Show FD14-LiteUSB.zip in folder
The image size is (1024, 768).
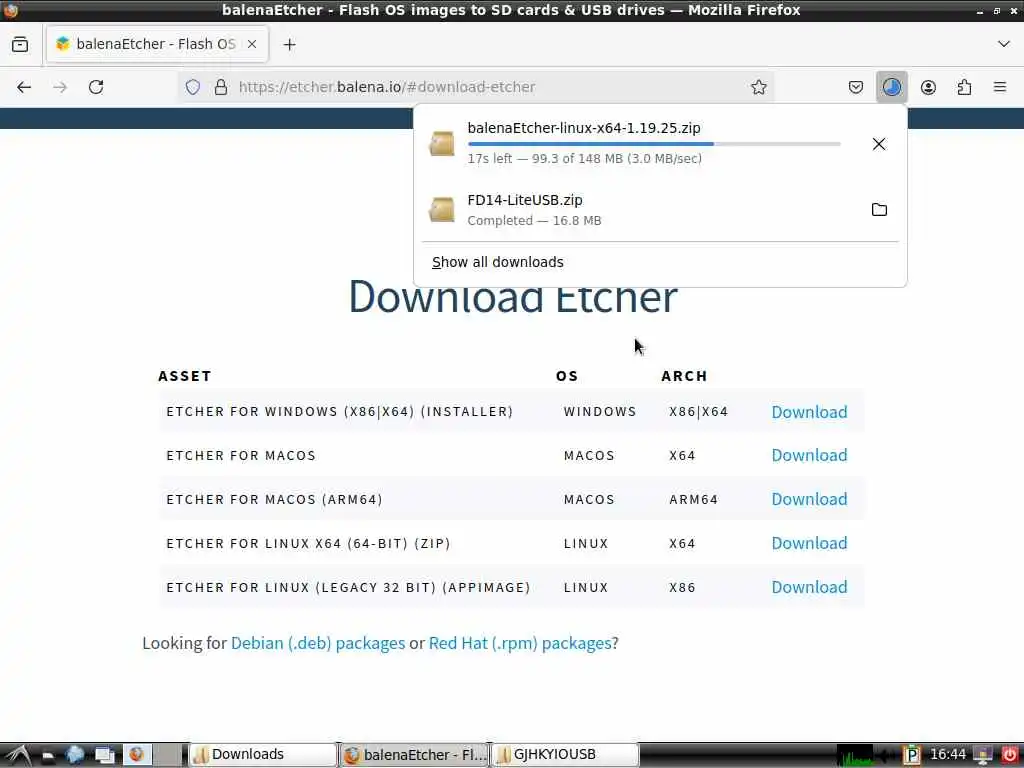879,210
